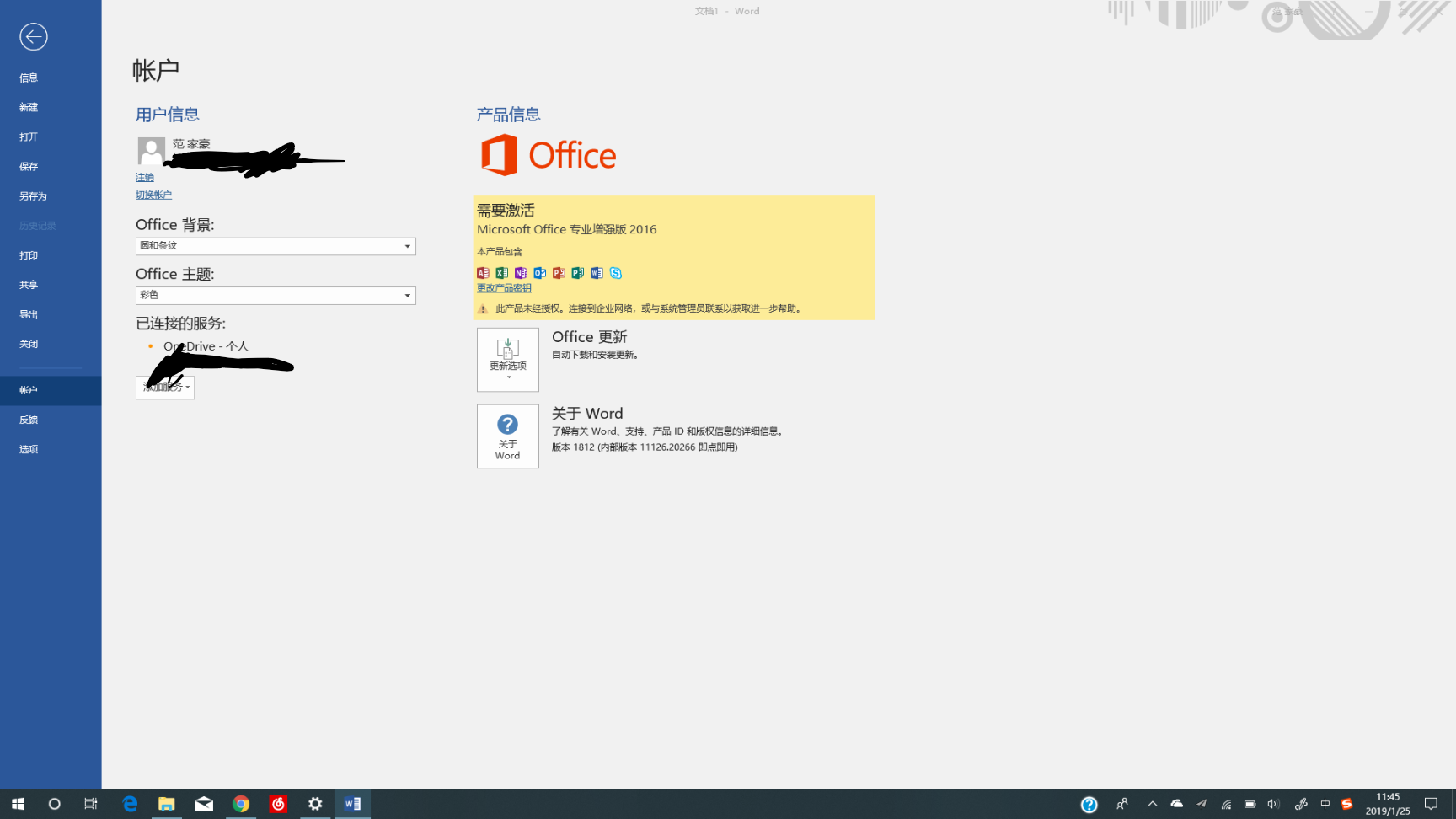The width and height of the screenshot is (1456, 819).
Task: Click the 注销 sign-out link
Action: pyautogui.click(x=145, y=177)
